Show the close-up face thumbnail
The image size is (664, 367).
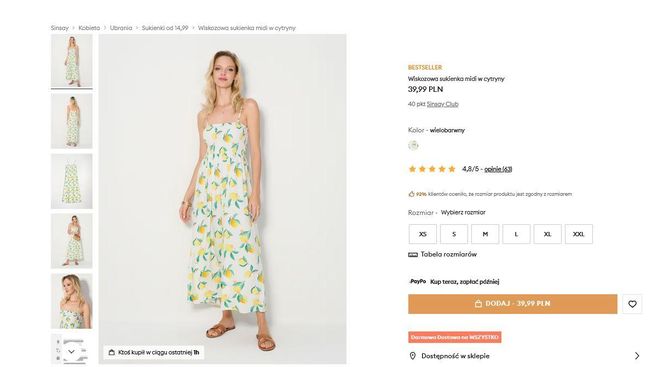[72, 301]
